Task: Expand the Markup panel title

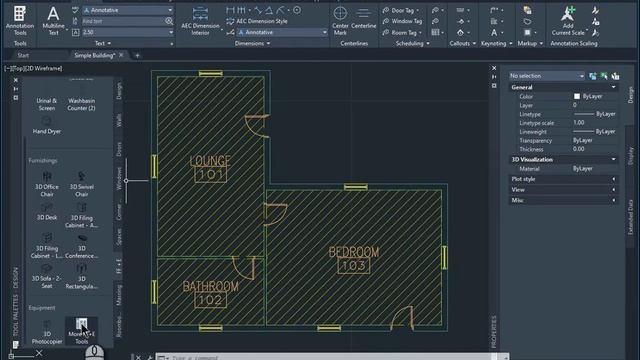Action: 530,43
